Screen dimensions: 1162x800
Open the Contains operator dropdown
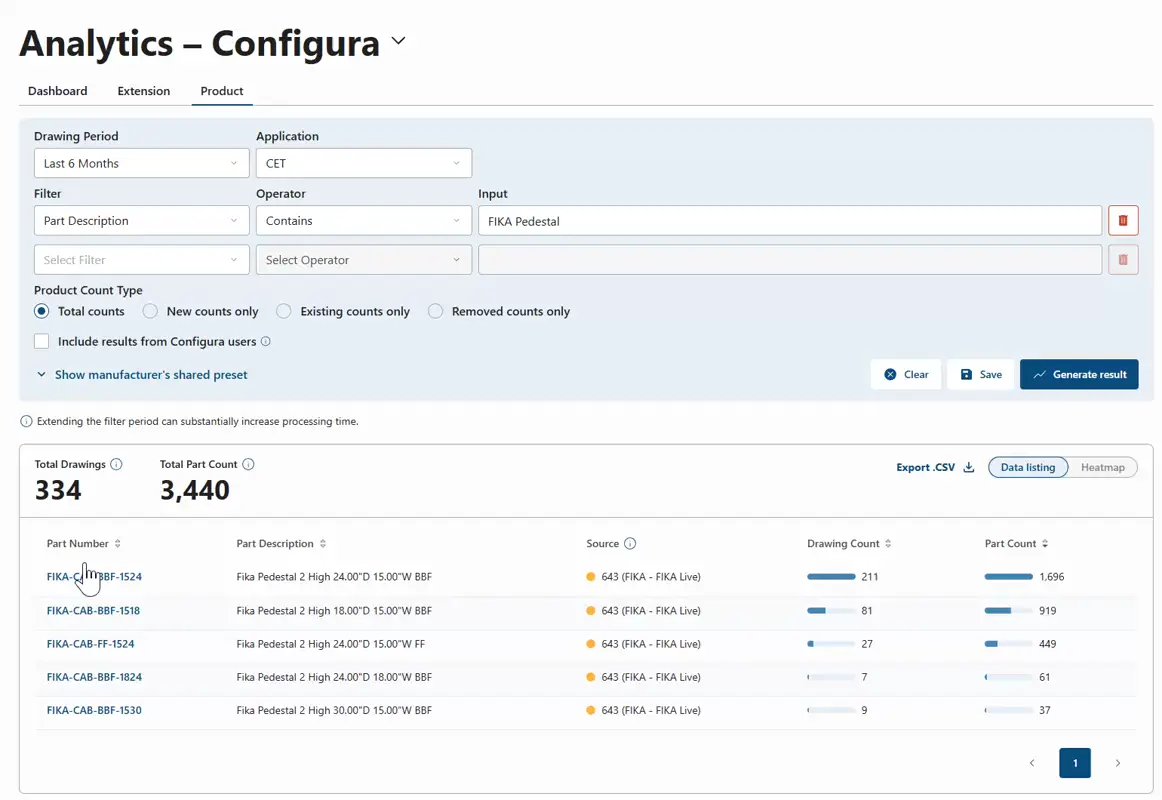click(364, 221)
